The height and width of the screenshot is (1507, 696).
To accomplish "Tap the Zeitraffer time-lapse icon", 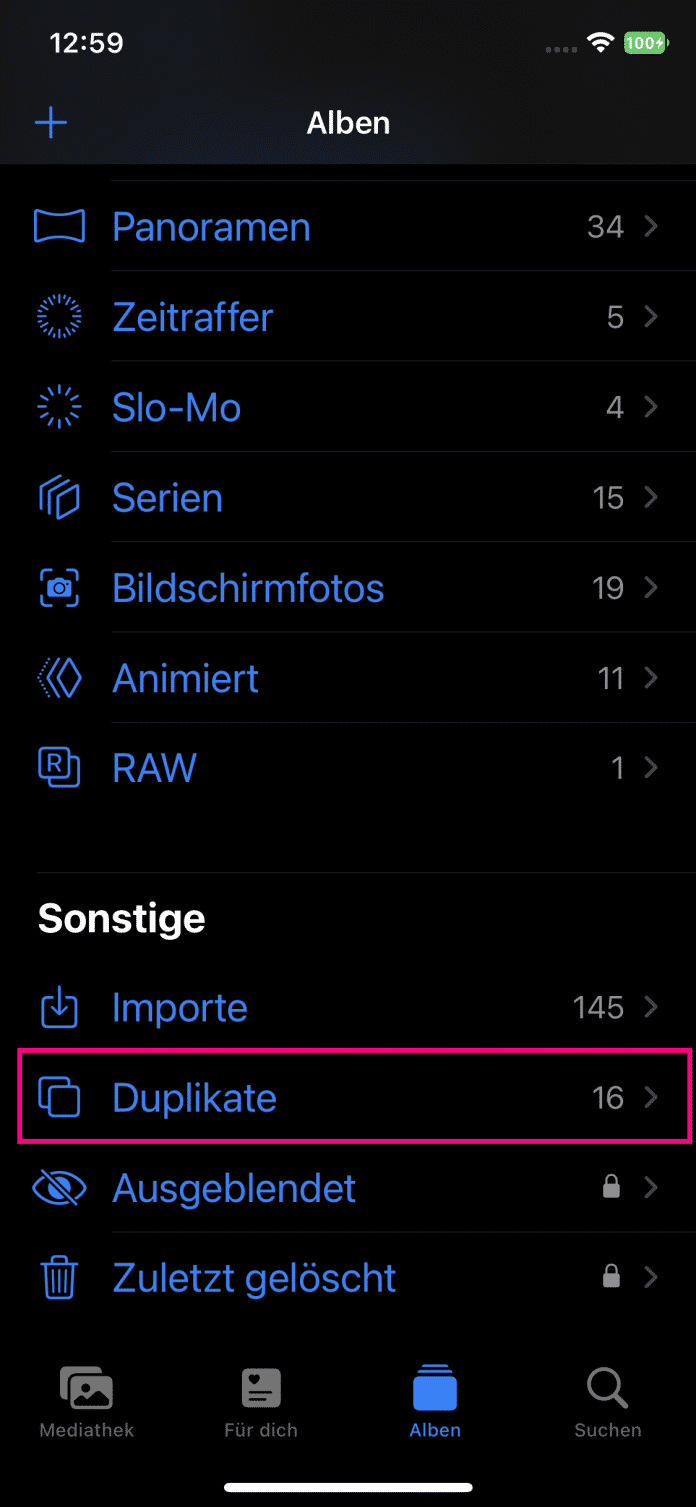I will click(59, 317).
